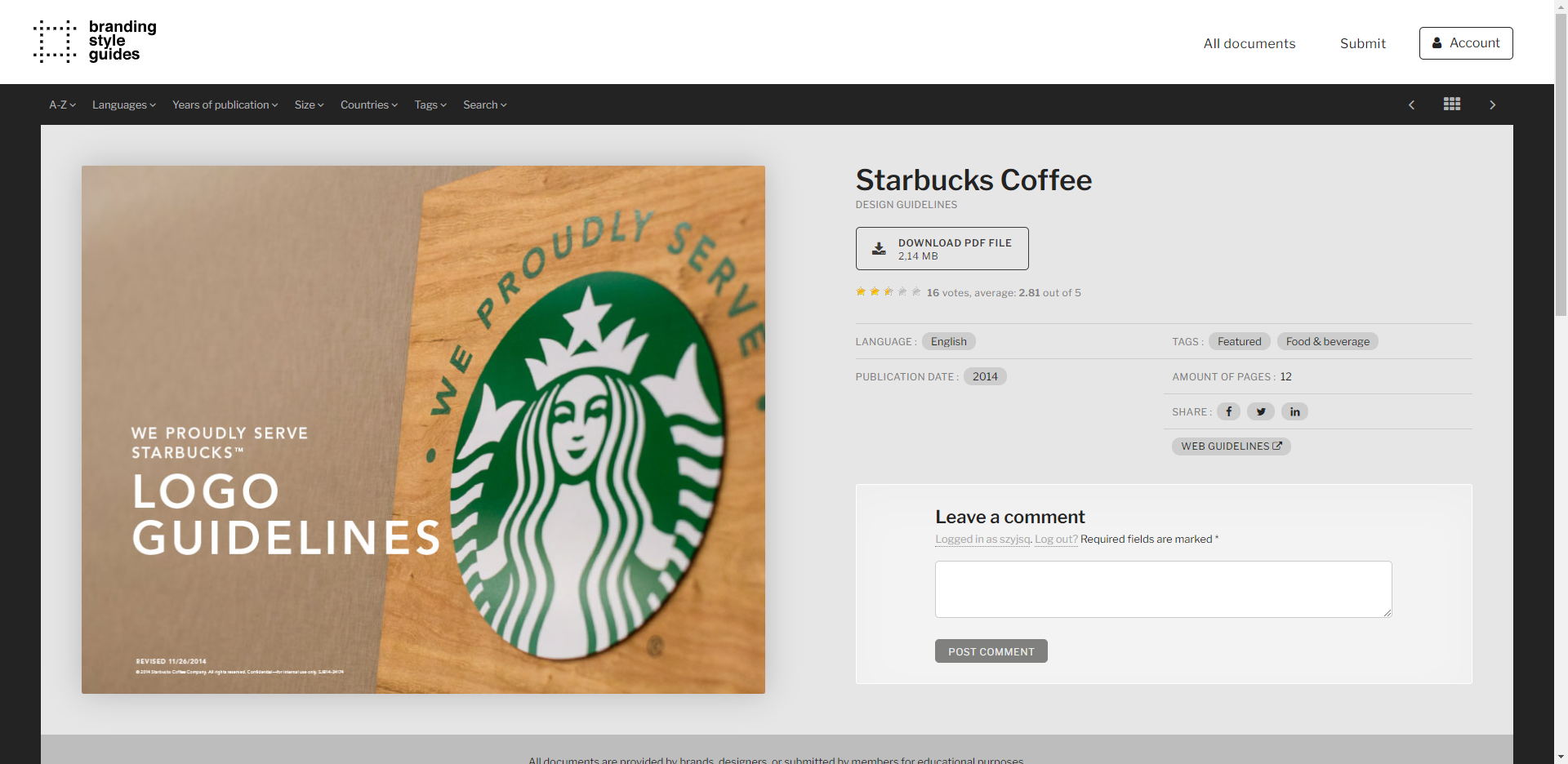Click the 'Leave a comment' heading
The height and width of the screenshot is (764, 1568).
pyautogui.click(x=1009, y=517)
